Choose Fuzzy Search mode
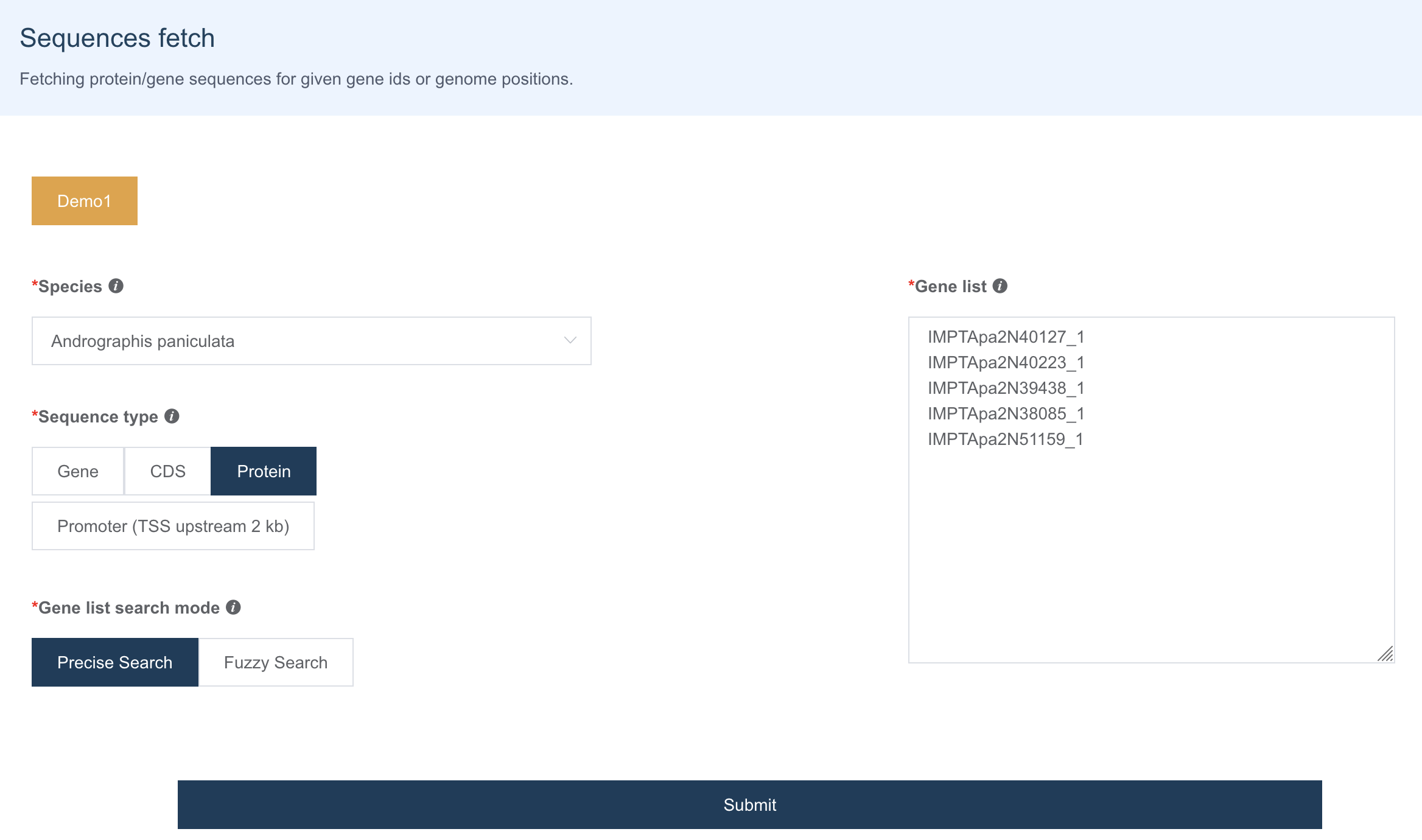Screen dimensions: 1422x840 tap(276, 662)
